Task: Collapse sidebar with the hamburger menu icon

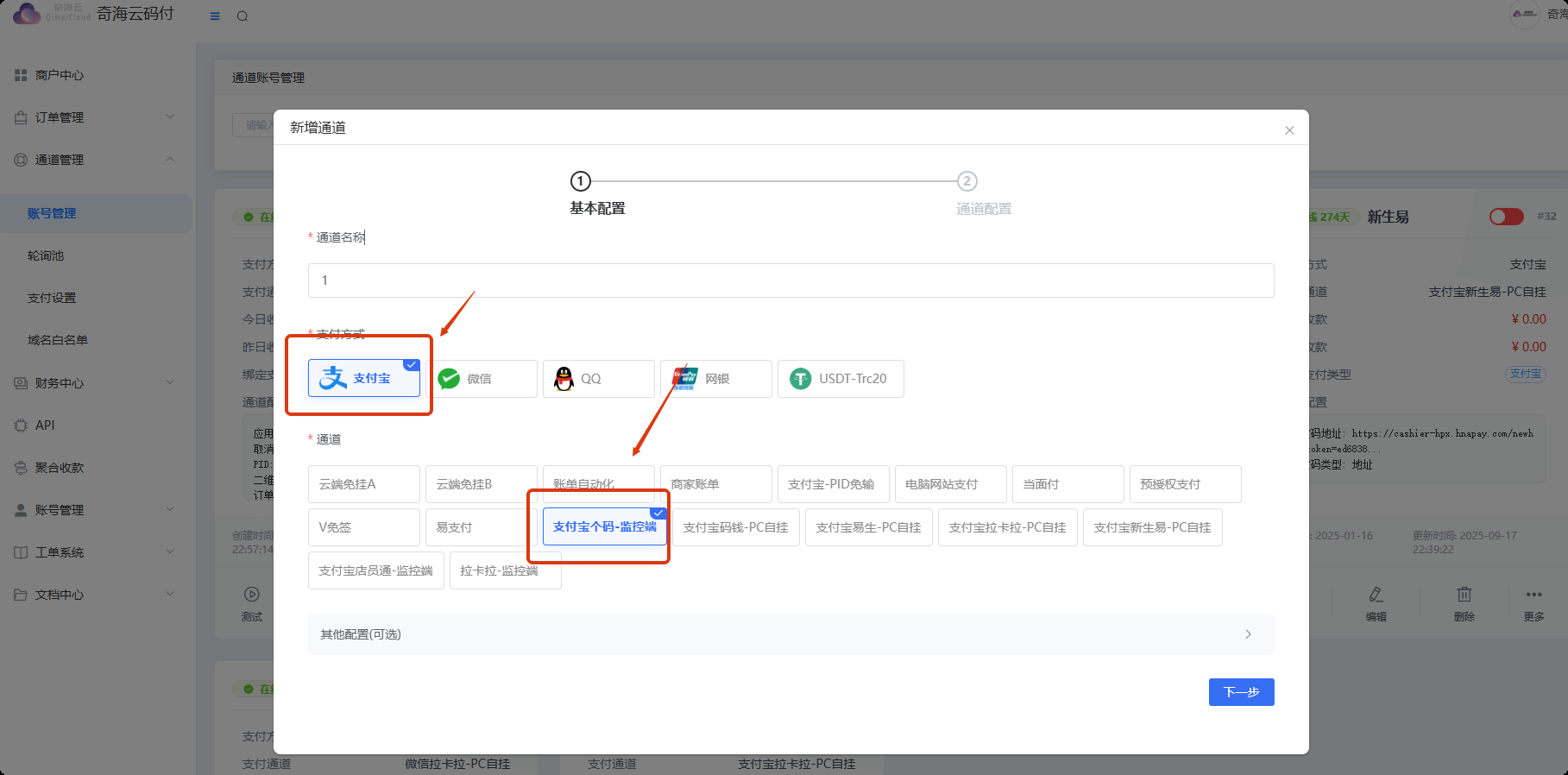Action: click(215, 16)
